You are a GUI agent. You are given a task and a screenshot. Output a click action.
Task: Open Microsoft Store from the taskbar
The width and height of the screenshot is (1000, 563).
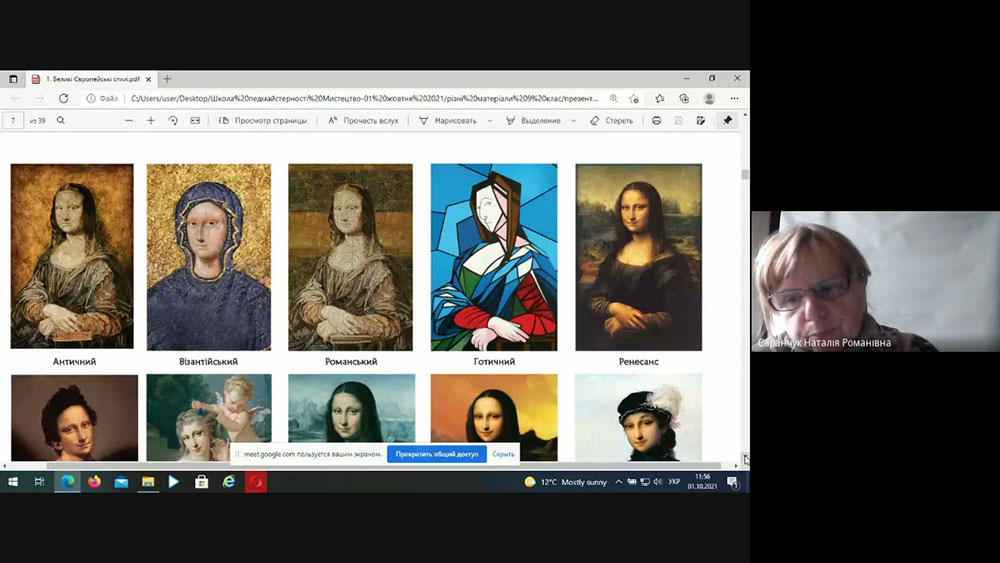click(202, 482)
